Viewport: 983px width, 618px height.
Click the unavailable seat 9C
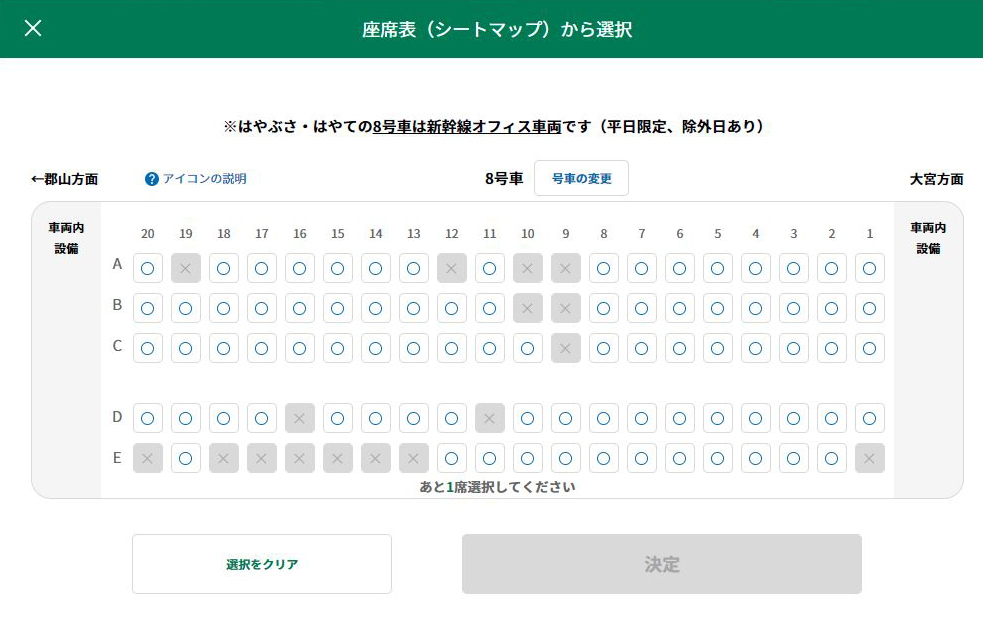click(565, 348)
